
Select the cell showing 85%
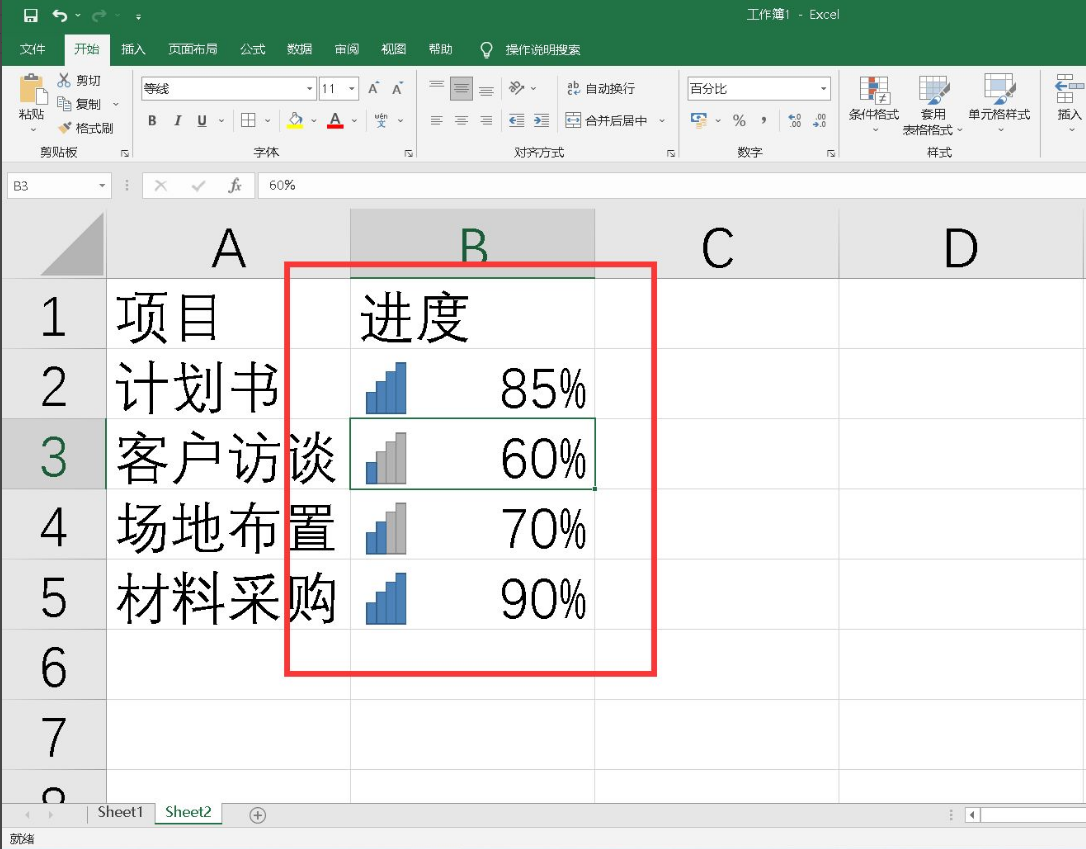[x=472, y=384]
